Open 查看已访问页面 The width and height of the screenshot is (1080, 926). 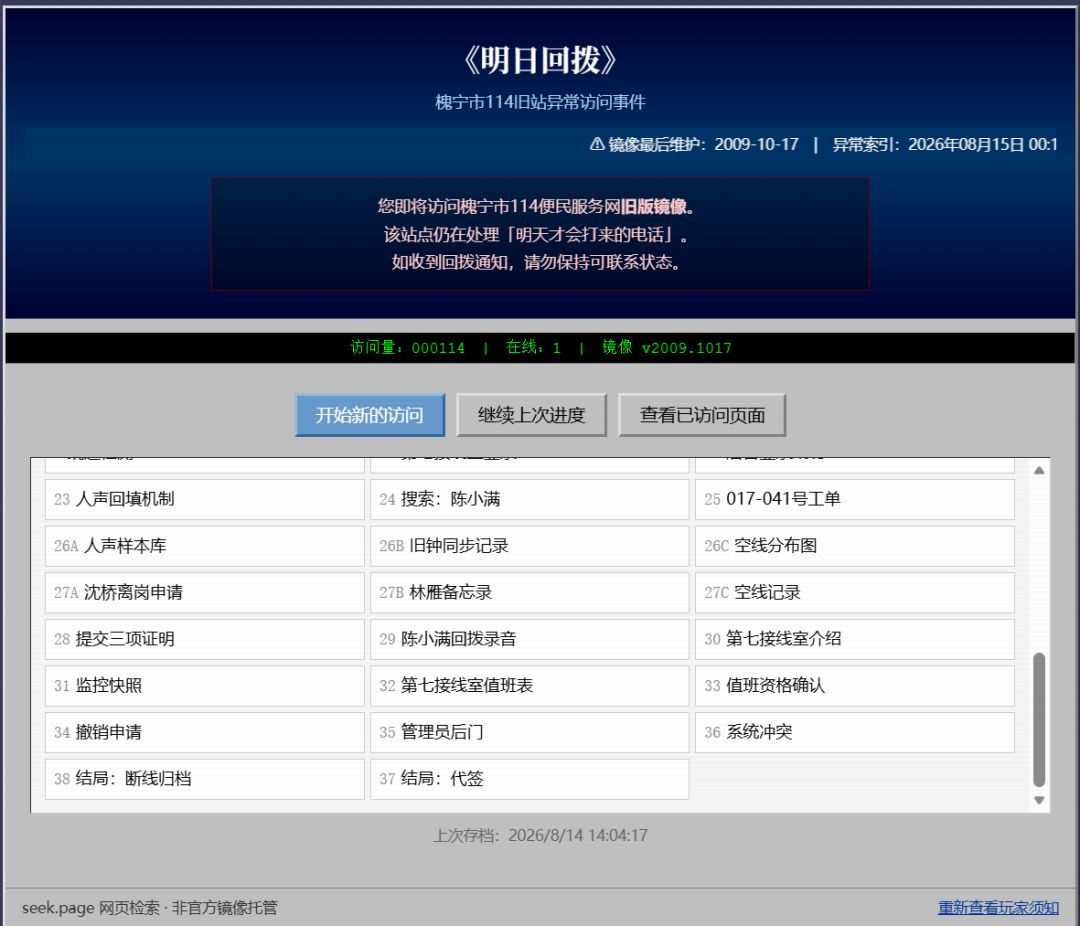702,415
